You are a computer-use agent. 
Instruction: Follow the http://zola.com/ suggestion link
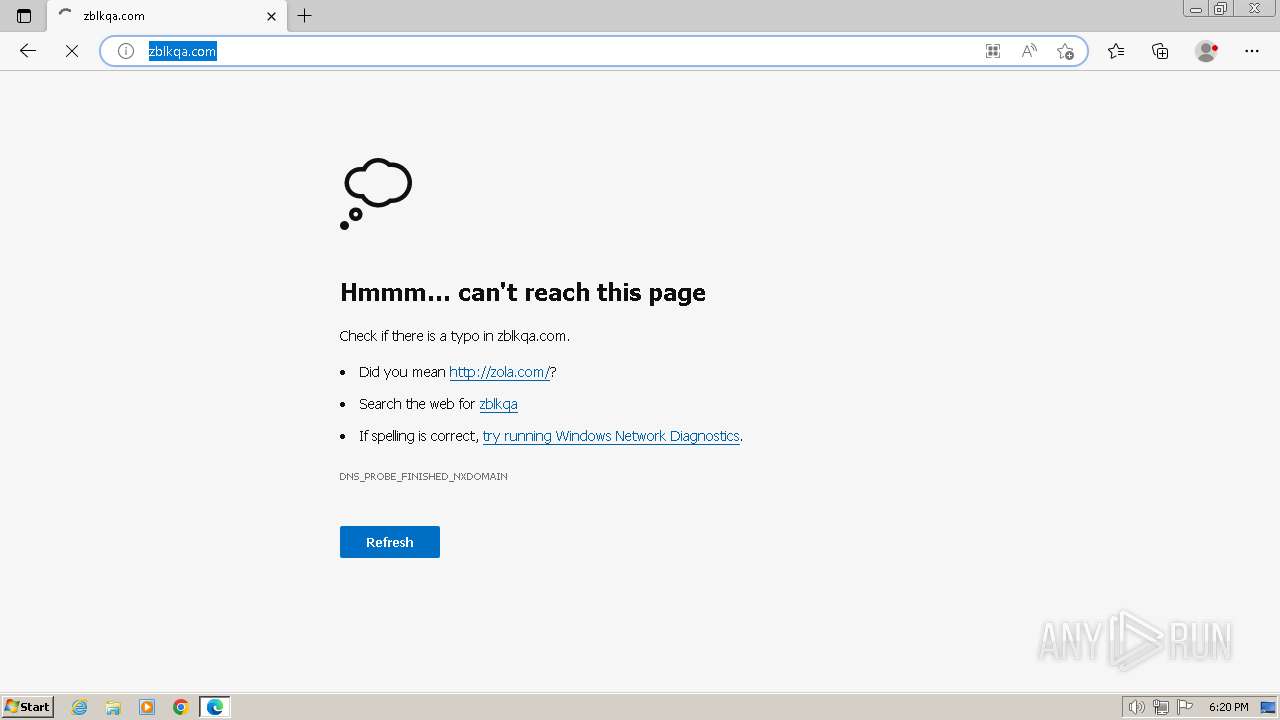coord(499,372)
